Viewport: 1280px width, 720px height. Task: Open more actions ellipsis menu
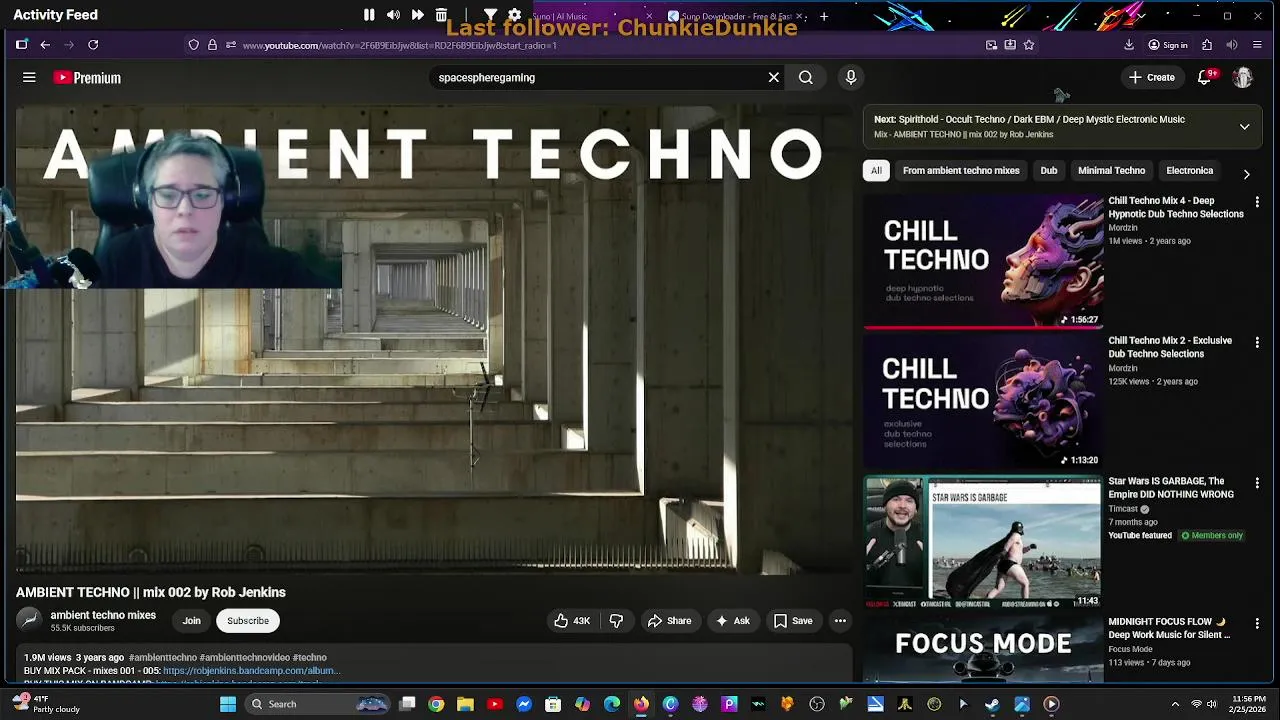[x=840, y=621]
